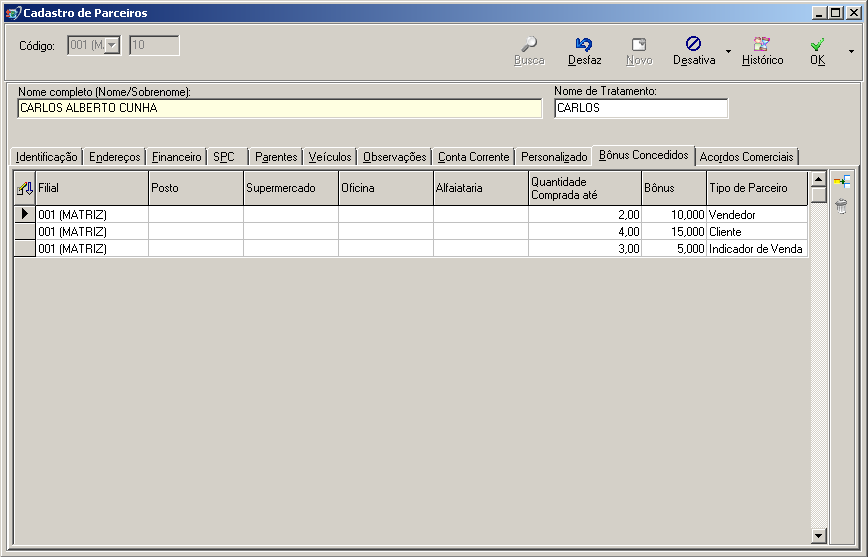Click the trash delete row icon
This screenshot has height=557, width=868.
[x=841, y=206]
